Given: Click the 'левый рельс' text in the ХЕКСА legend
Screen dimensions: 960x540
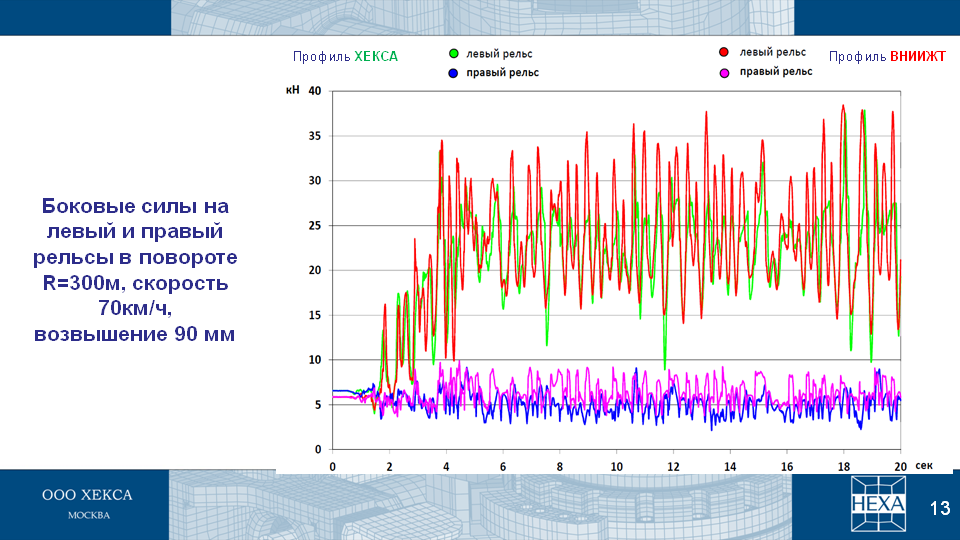Looking at the screenshot, I should [500, 54].
